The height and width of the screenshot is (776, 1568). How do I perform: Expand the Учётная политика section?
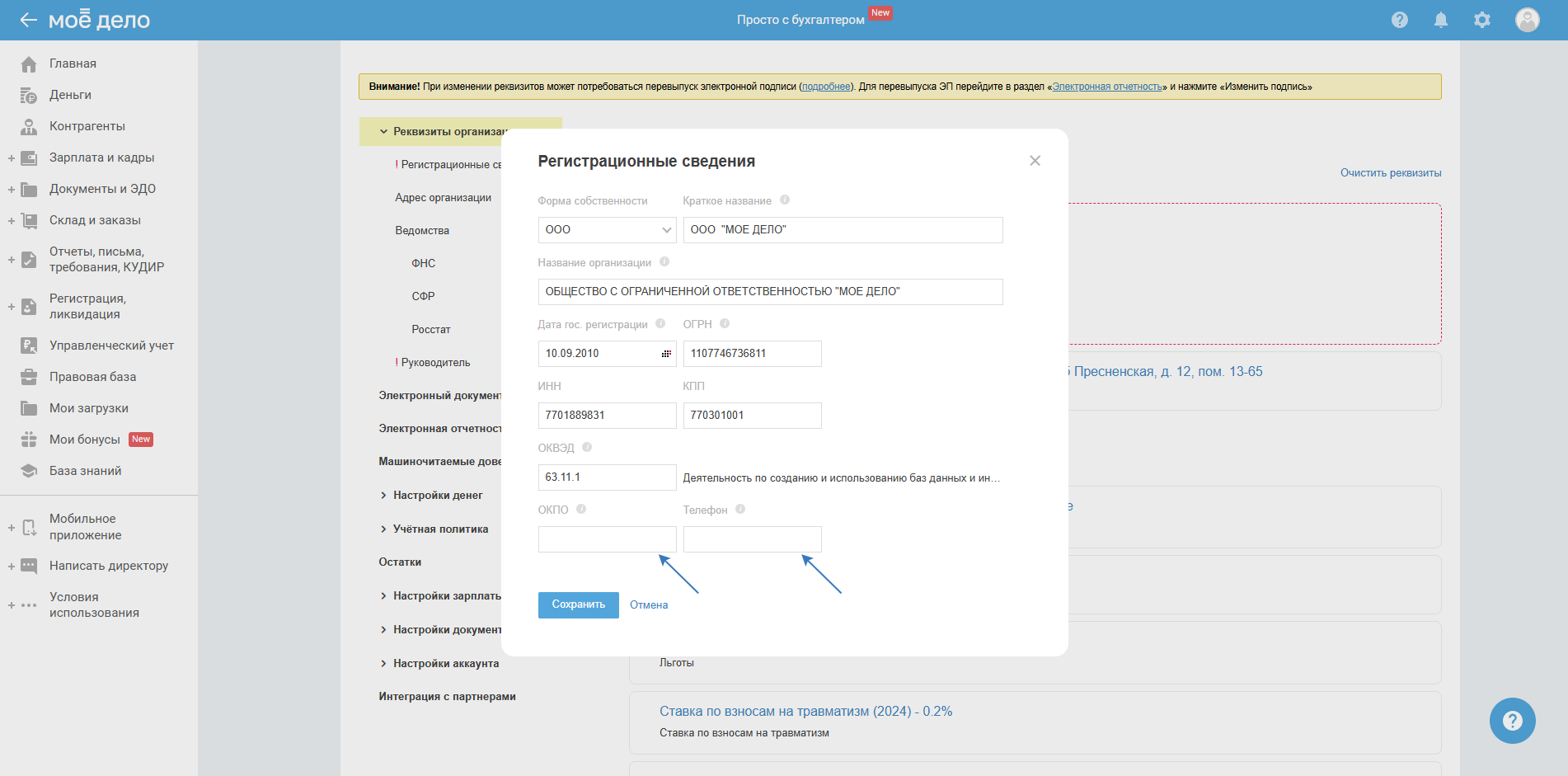pyautogui.click(x=383, y=529)
